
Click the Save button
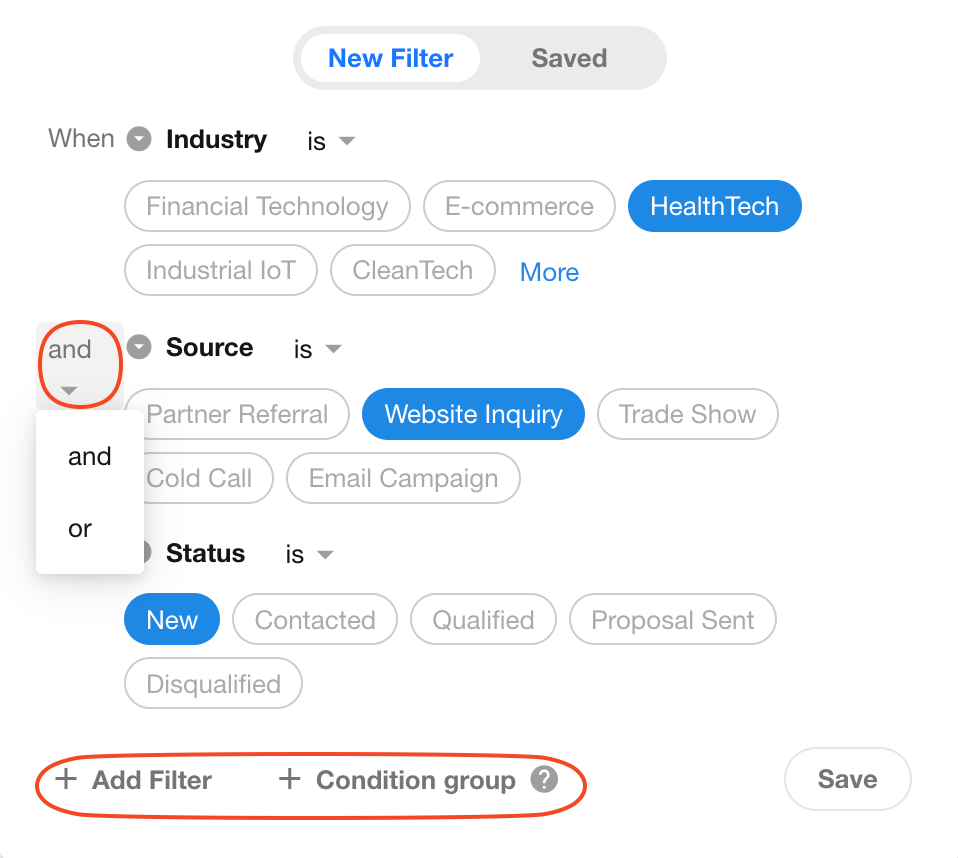(847, 779)
